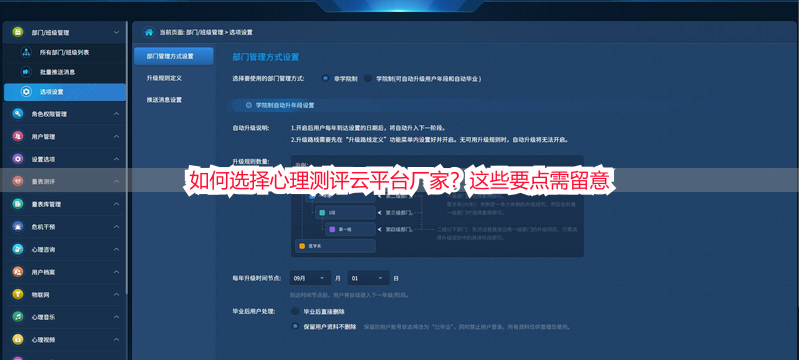The image size is (799, 360).
Task: Click the 部门/班级管理 menu icon
Action: coord(18,32)
